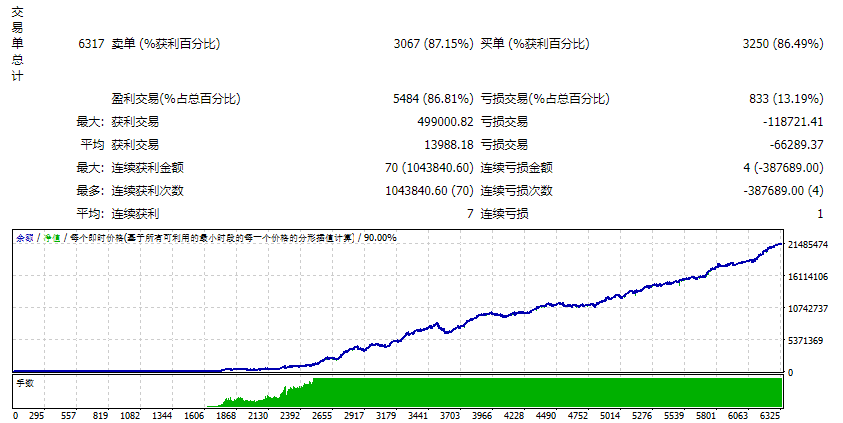Screen dimensions: 843x423
Task: Select the 买单 (%获利百分比) label
Action: [x=534, y=44]
